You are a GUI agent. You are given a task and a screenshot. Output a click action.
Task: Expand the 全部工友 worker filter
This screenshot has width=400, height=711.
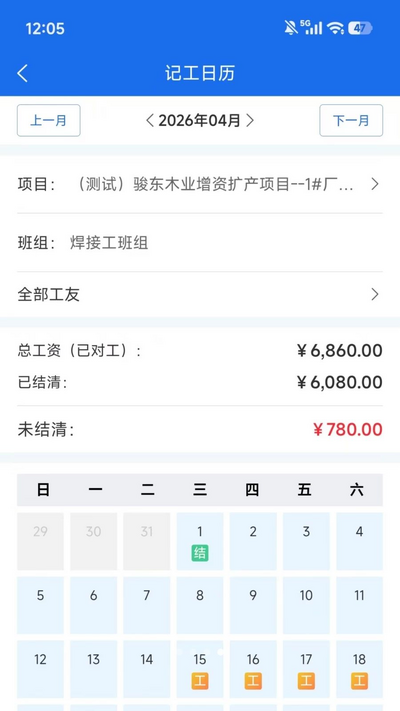(x=200, y=294)
